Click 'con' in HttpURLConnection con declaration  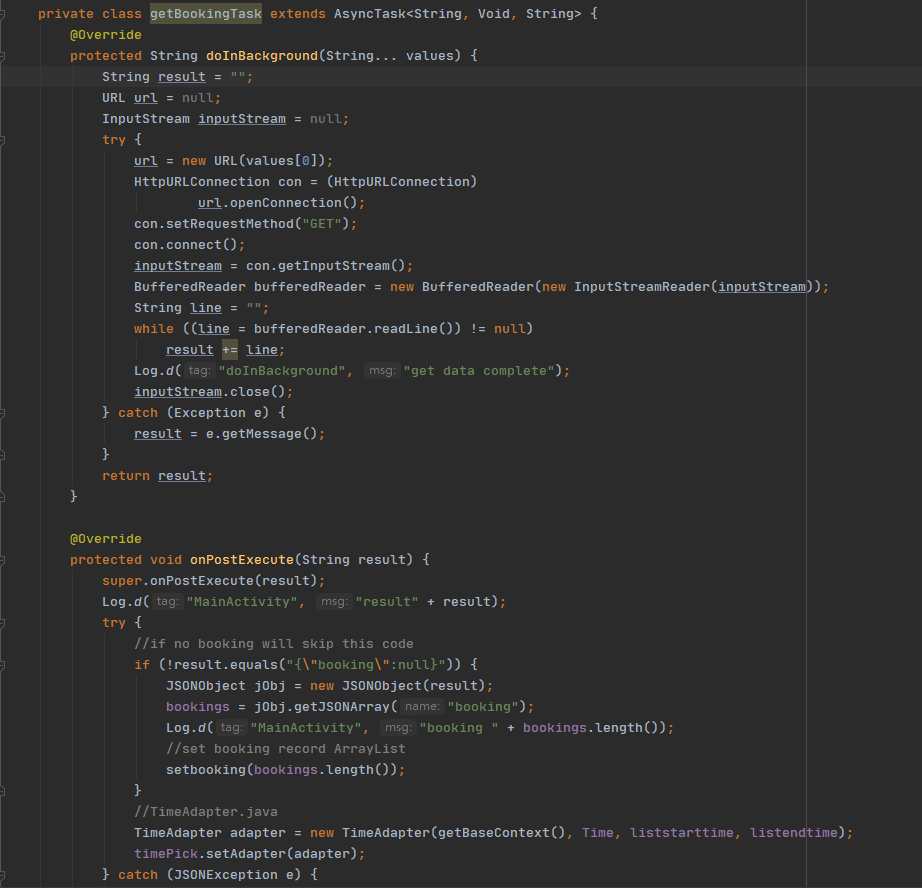tap(290, 182)
